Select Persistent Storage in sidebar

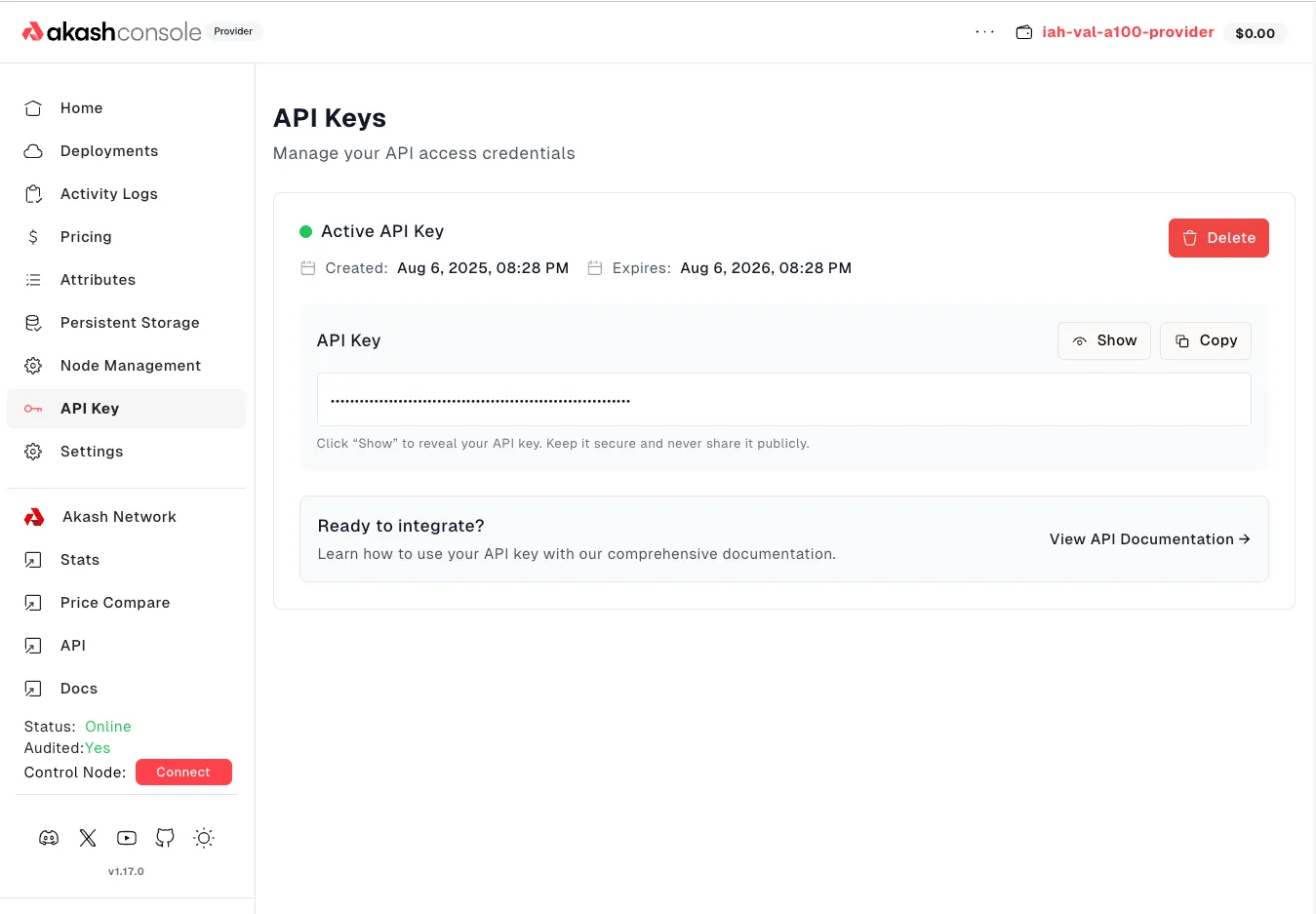pyautogui.click(x=129, y=323)
